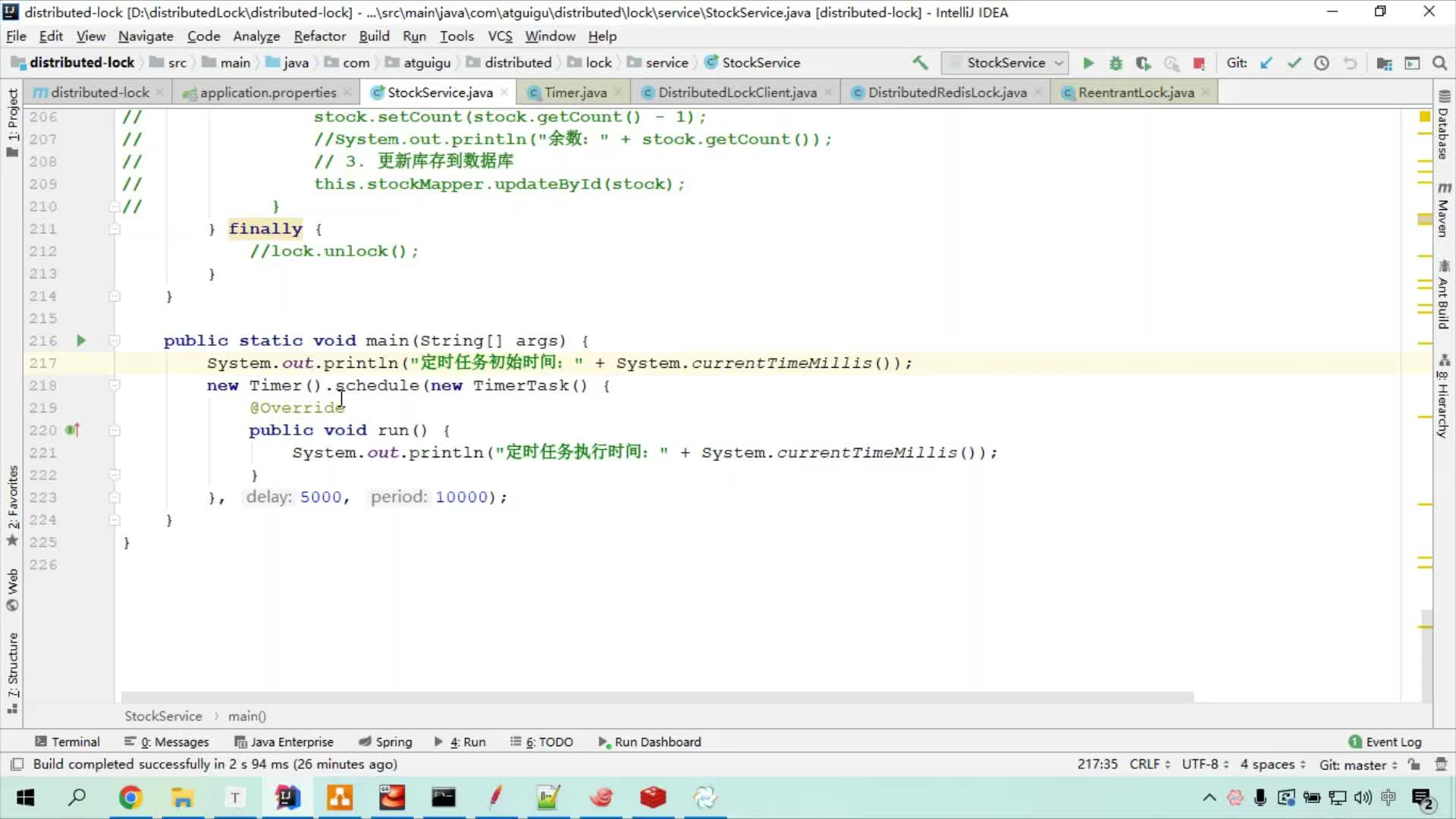Open the Navigate menu
The height and width of the screenshot is (819, 1456).
pyautogui.click(x=146, y=36)
